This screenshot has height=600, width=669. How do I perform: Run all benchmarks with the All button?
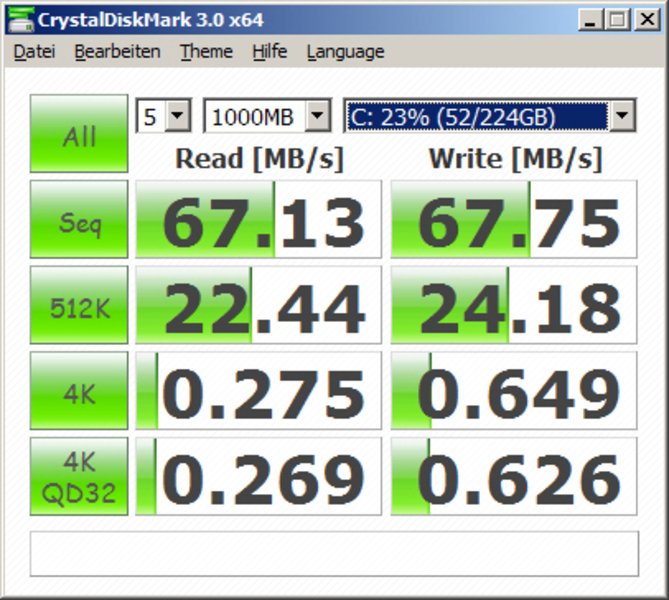[x=79, y=134]
